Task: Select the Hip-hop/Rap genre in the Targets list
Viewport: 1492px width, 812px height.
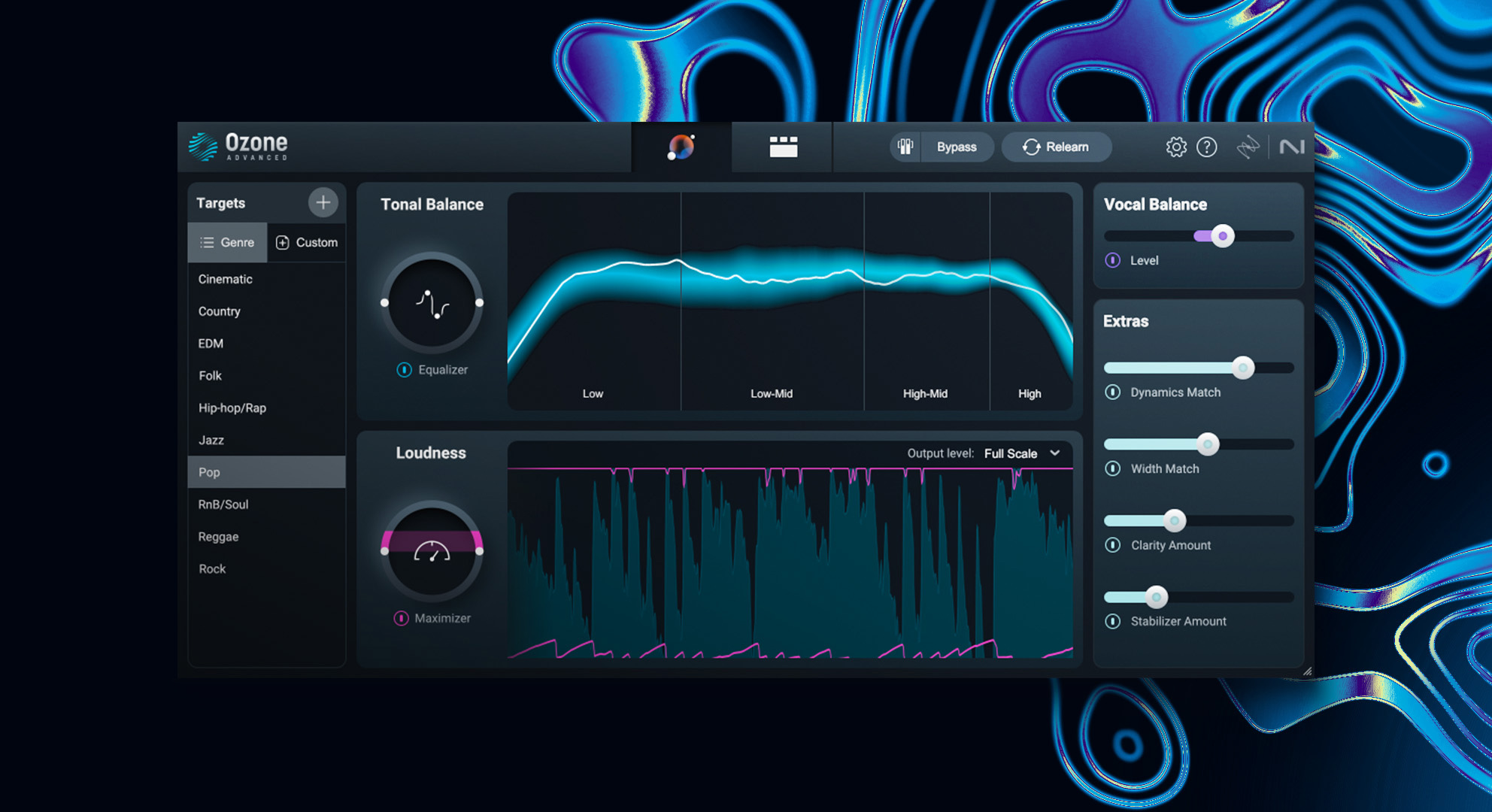Action: click(x=233, y=408)
